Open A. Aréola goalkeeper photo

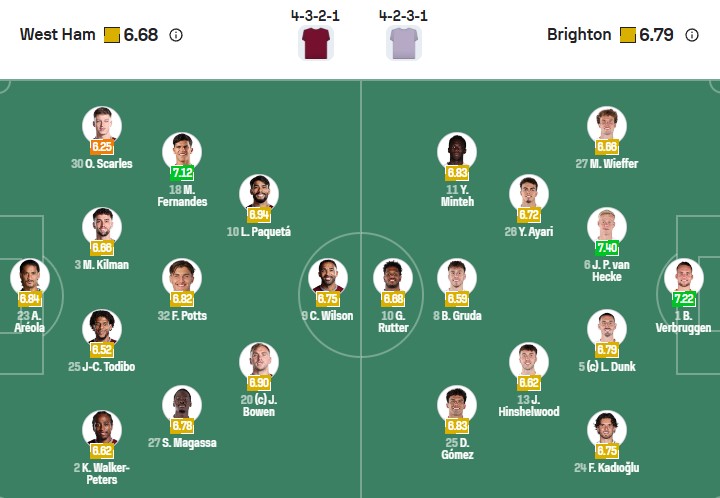(x=29, y=277)
